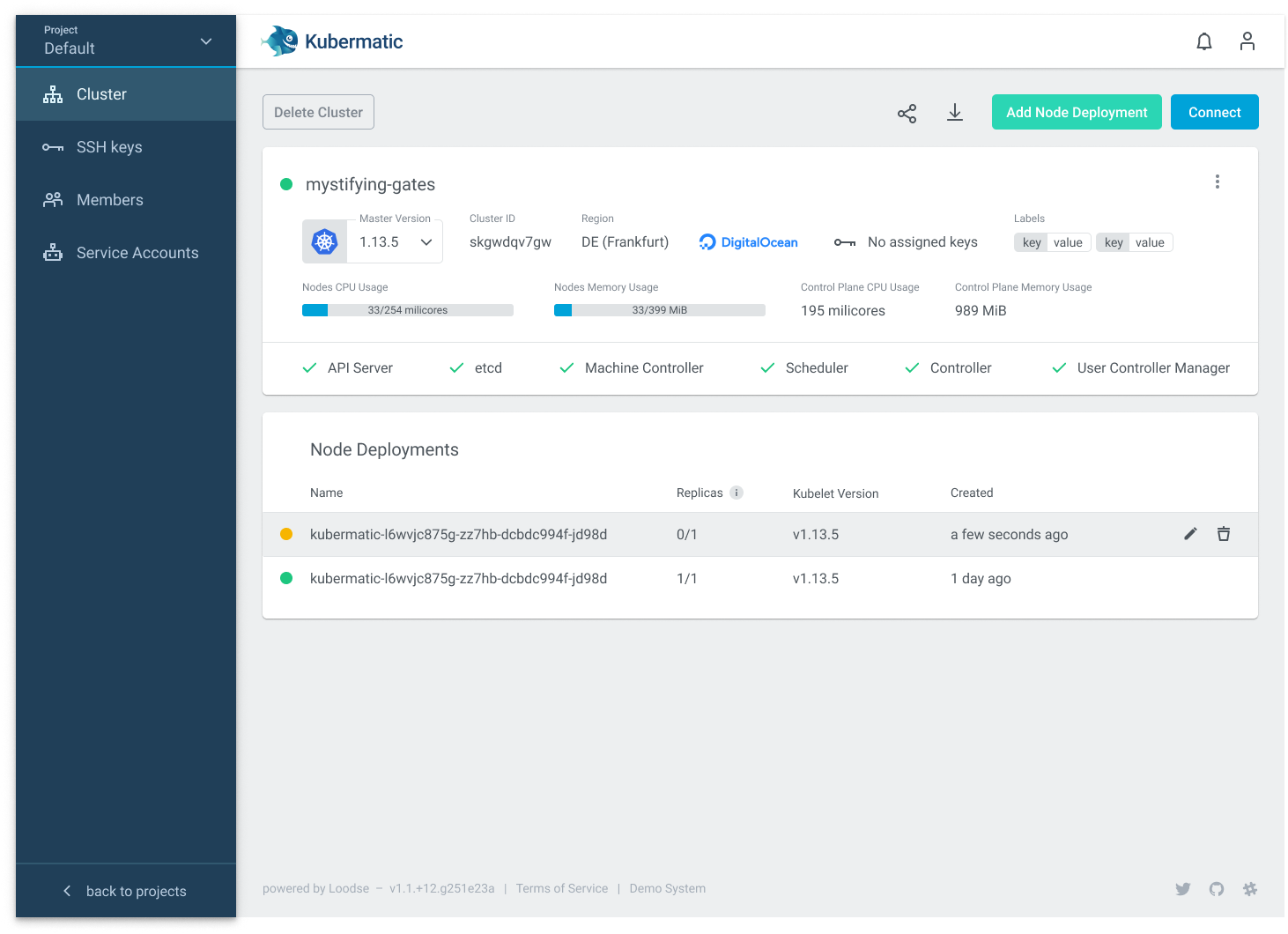Collapse the Default project selector
Screen dimensions: 1288x934
pyautogui.click(x=205, y=41)
